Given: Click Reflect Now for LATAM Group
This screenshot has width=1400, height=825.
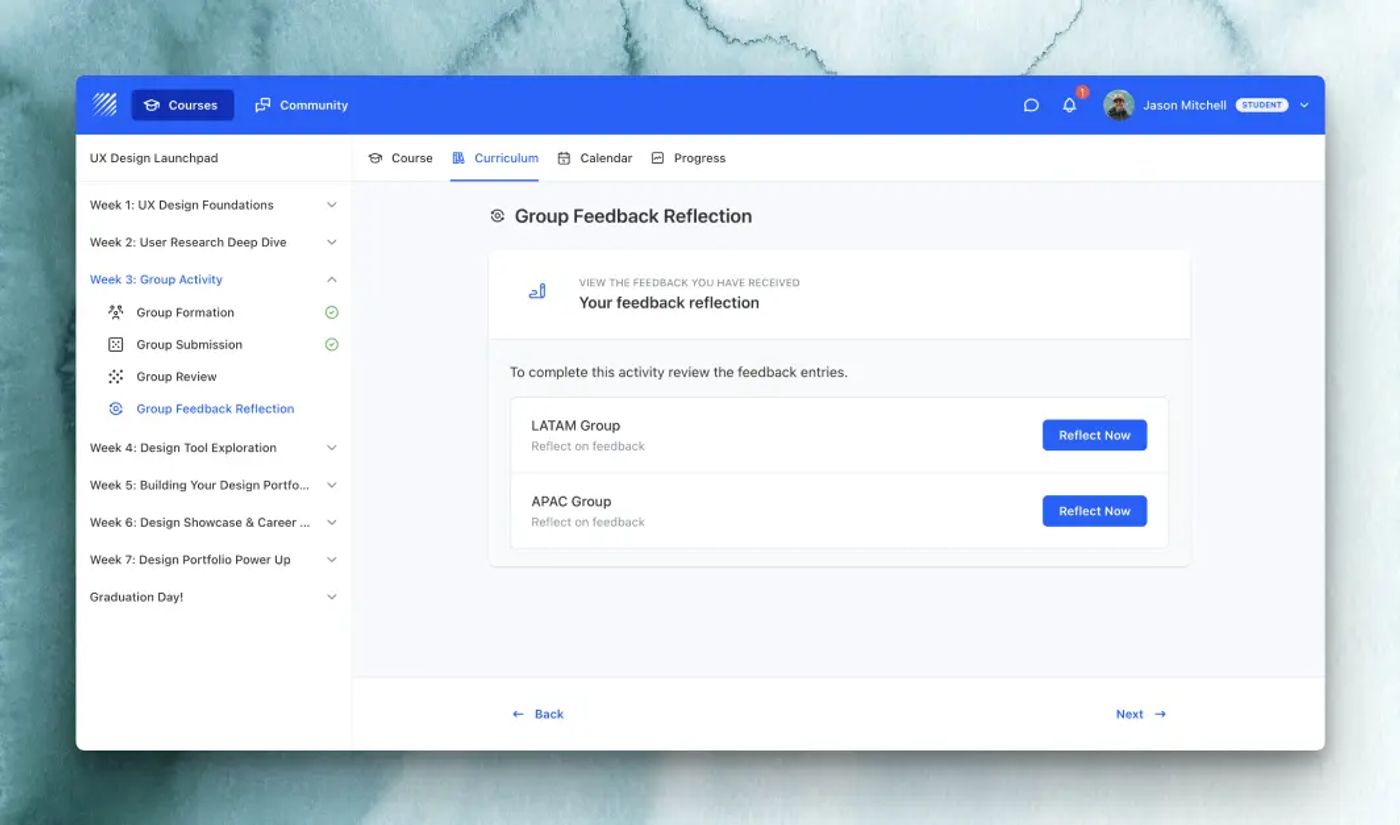Looking at the screenshot, I should point(1094,435).
